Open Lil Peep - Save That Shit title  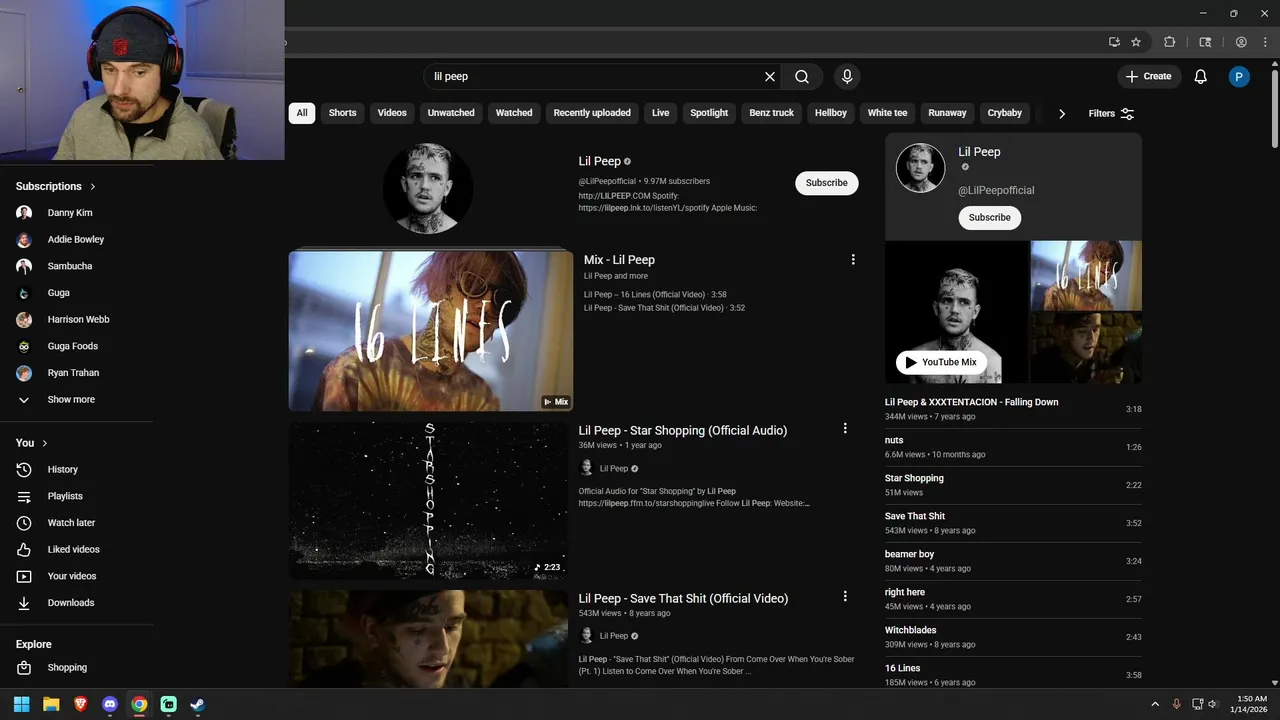[x=684, y=599]
